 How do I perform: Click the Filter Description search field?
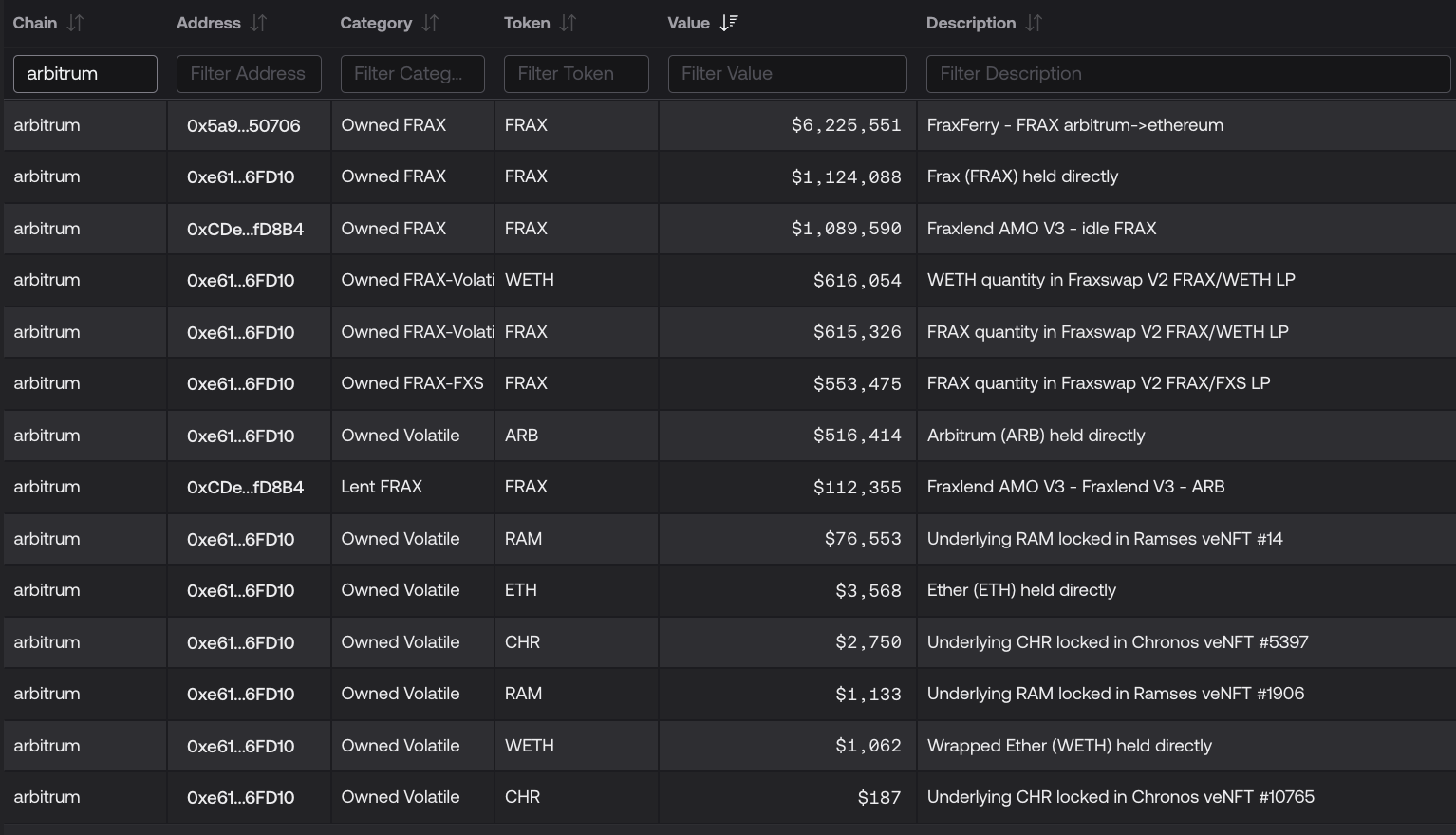[x=1187, y=74]
